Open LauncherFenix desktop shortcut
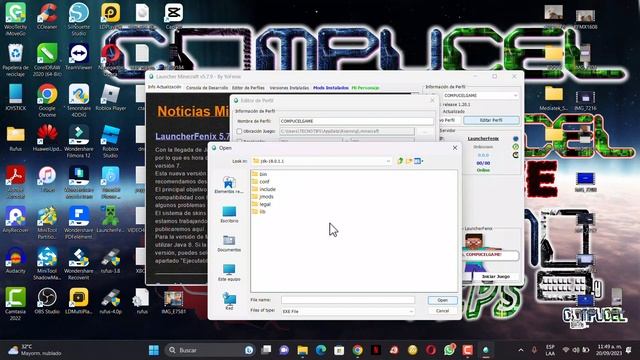Screen dimensions: 640x360 click(x=110, y=220)
